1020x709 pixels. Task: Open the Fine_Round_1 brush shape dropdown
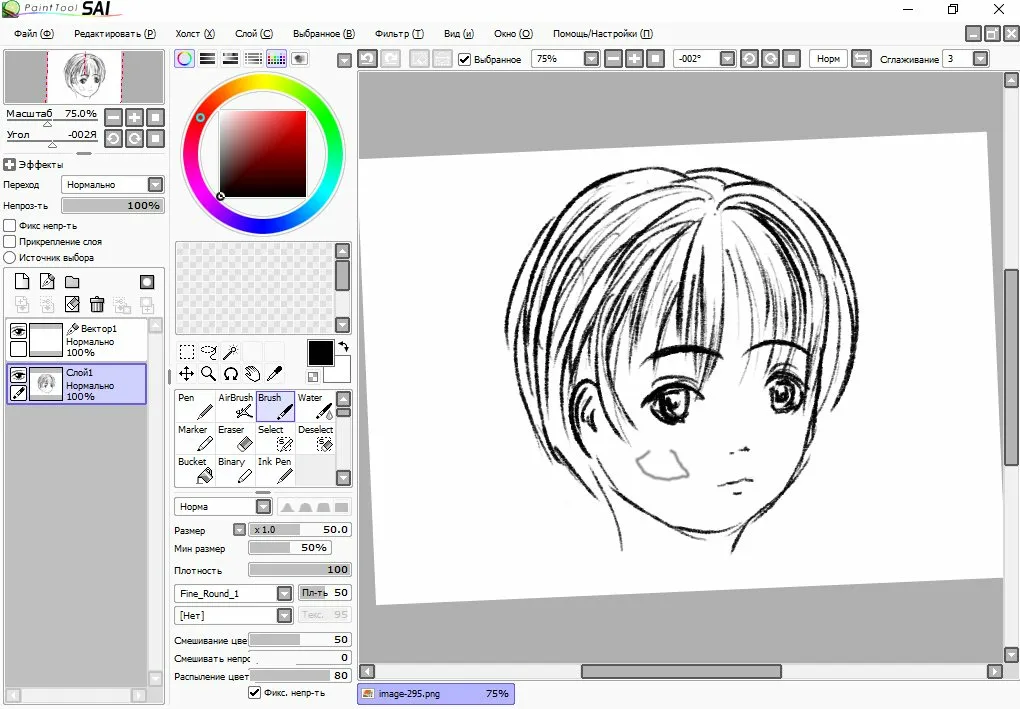pyautogui.click(x=284, y=593)
